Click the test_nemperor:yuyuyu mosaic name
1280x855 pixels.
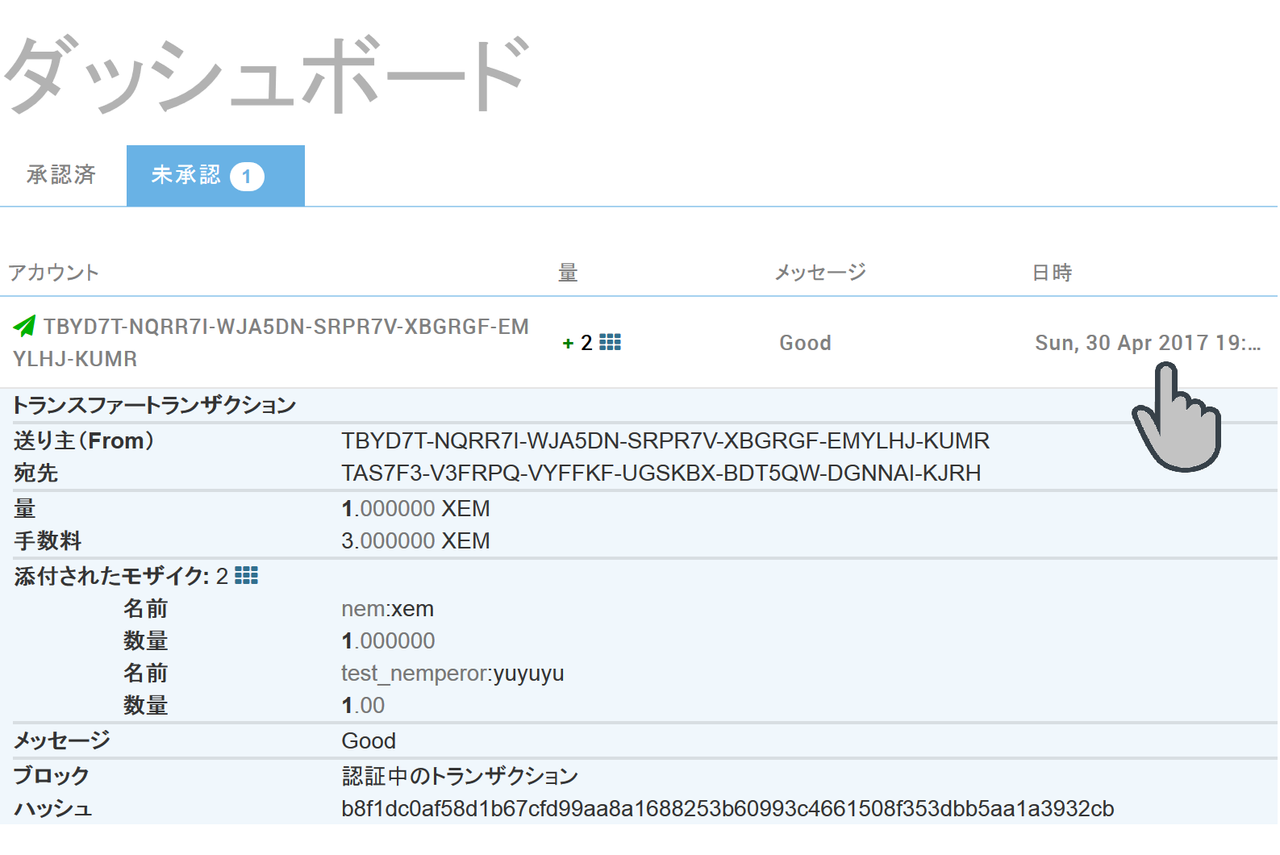453,673
